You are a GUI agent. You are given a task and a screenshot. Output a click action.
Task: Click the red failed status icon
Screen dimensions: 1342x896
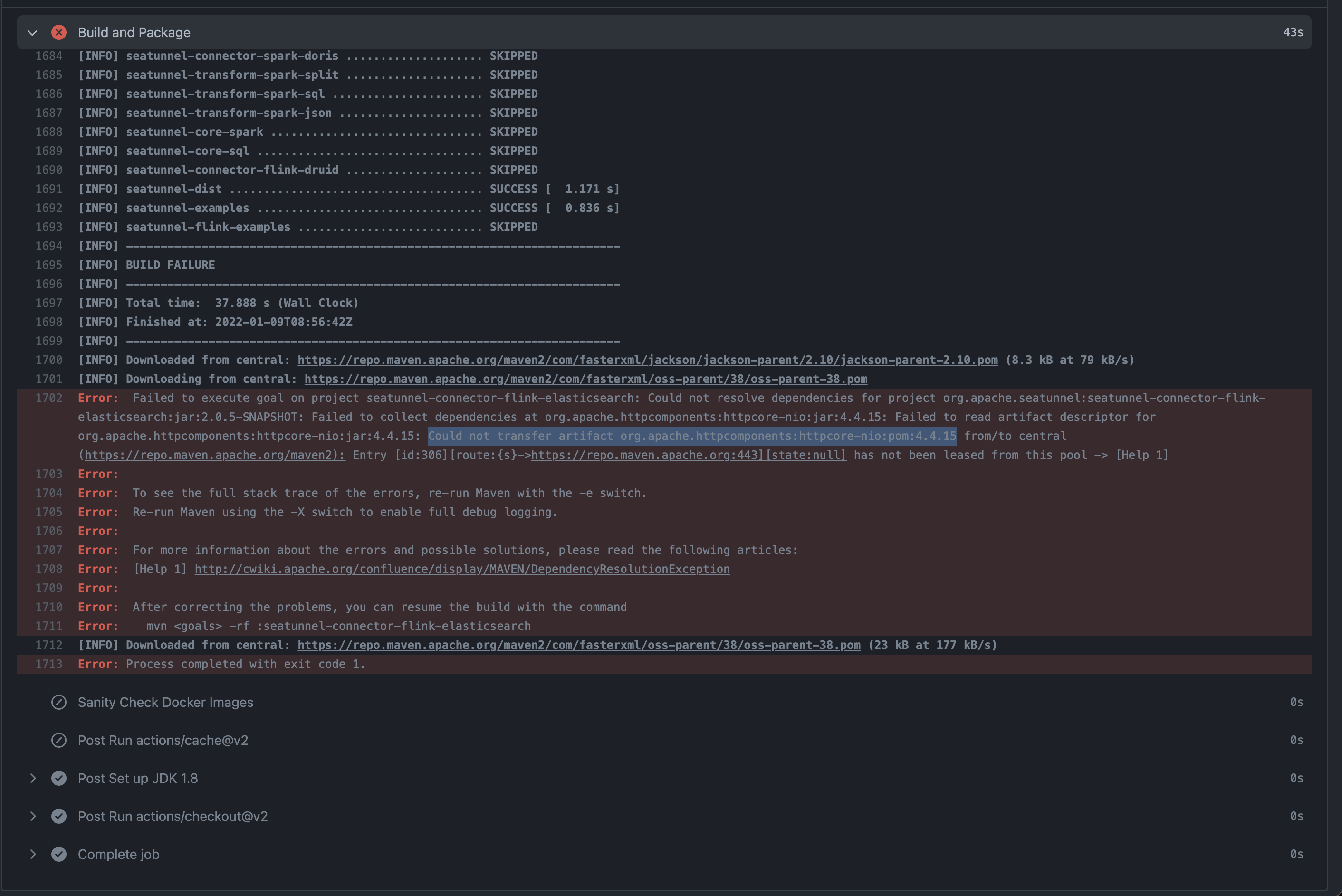pos(59,33)
